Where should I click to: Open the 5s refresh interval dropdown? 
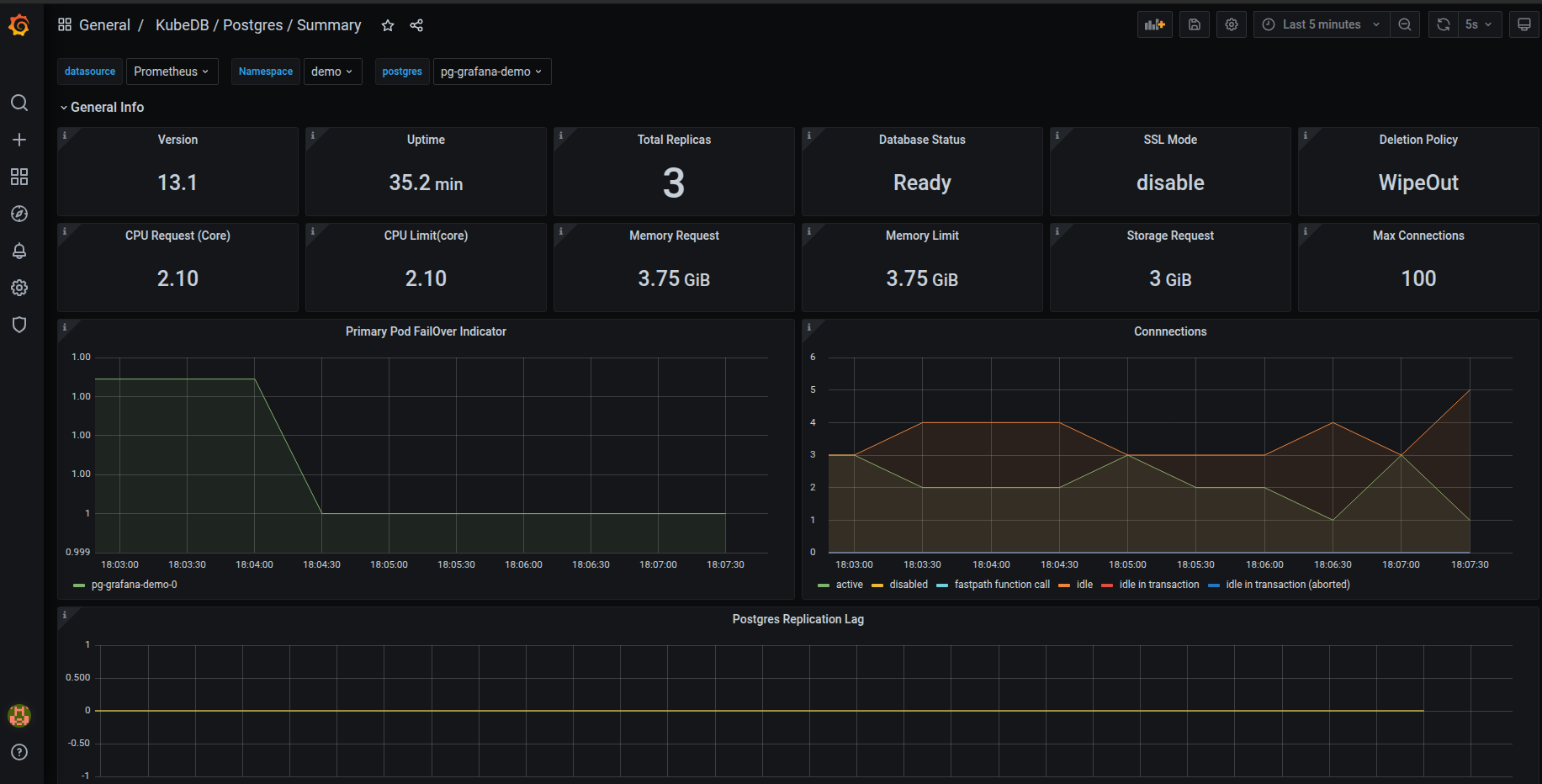[1479, 24]
